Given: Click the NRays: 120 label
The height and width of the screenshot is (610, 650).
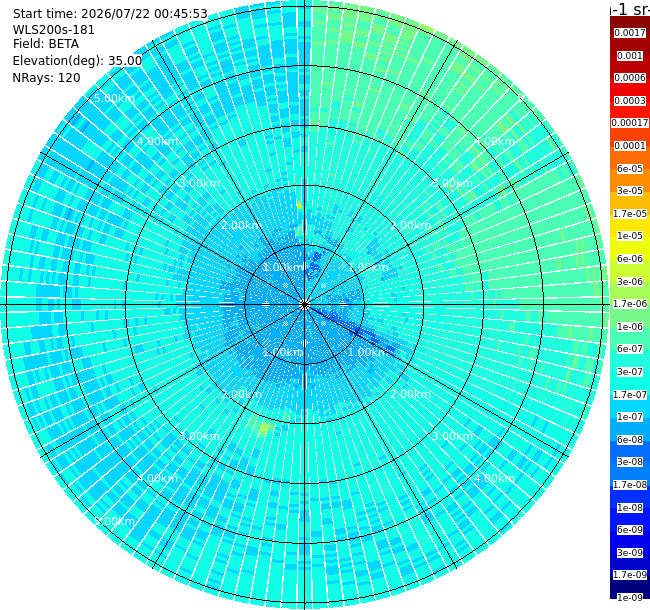Looking at the screenshot, I should [46, 78].
